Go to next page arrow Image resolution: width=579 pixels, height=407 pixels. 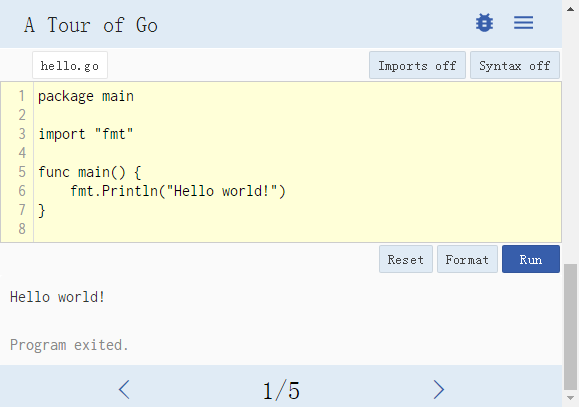438,389
